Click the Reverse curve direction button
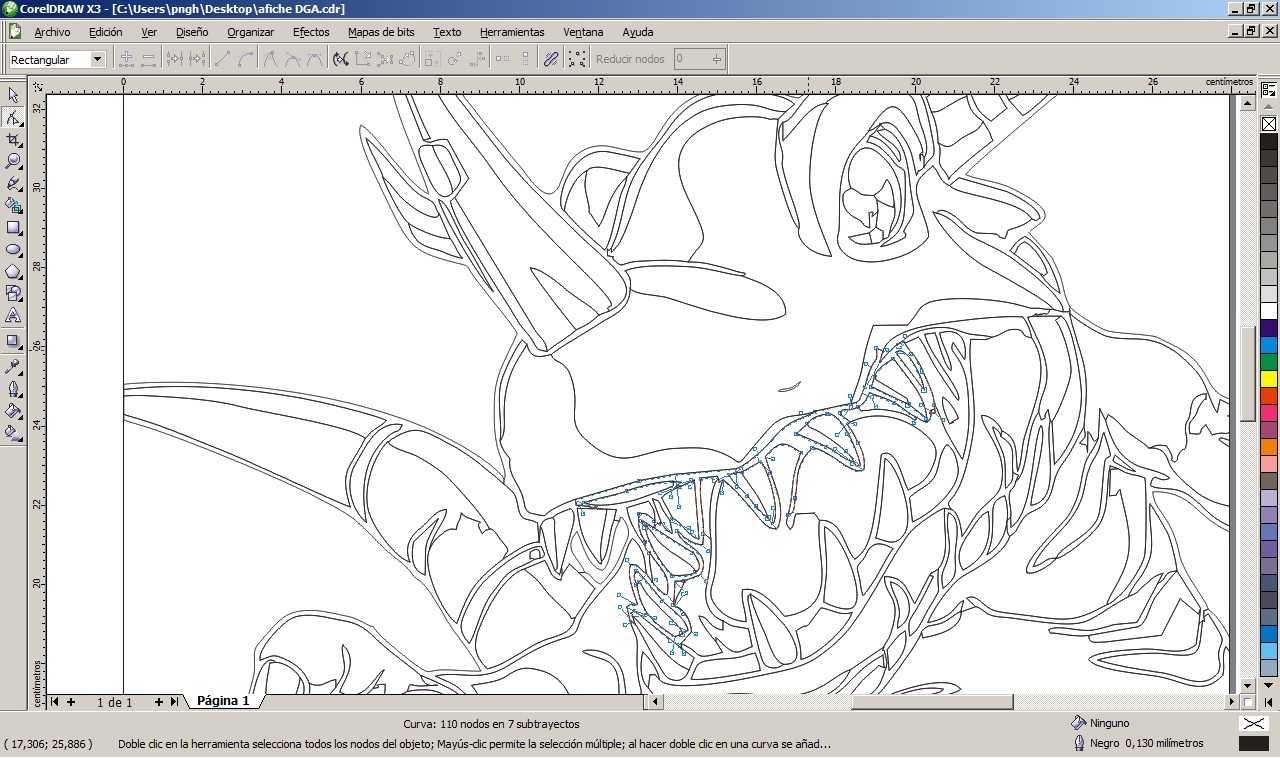The height and width of the screenshot is (758, 1280). pos(341,59)
